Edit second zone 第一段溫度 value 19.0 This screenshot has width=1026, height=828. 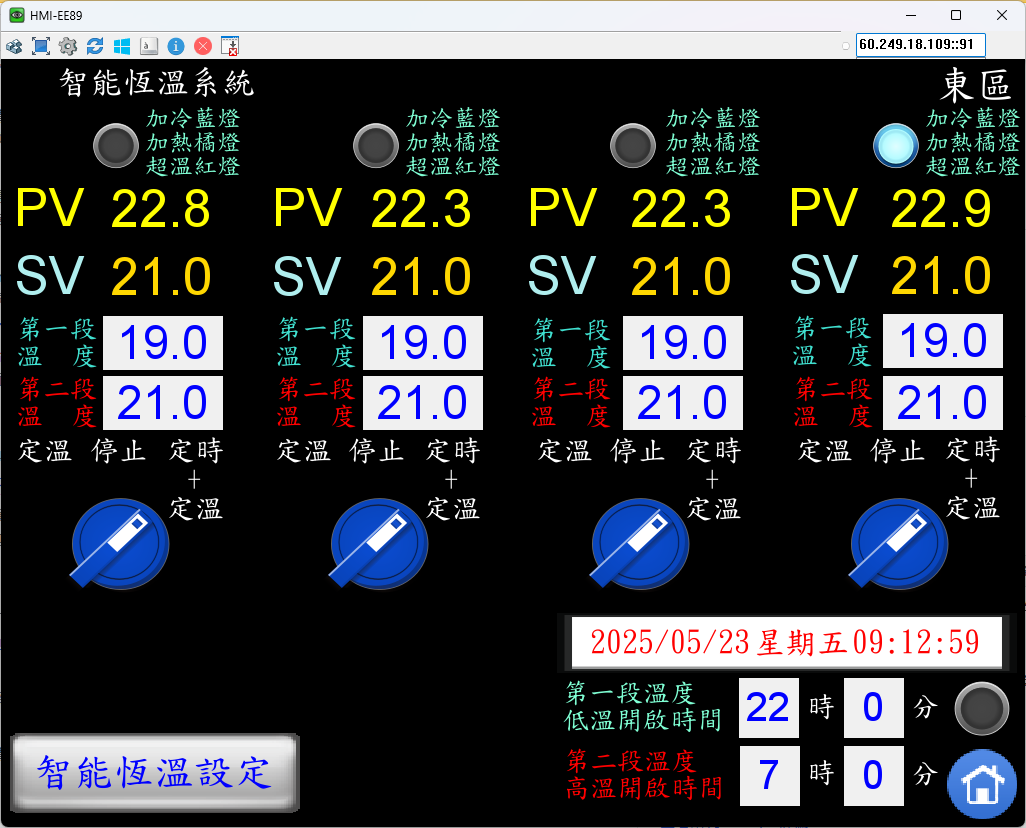[x=423, y=343]
